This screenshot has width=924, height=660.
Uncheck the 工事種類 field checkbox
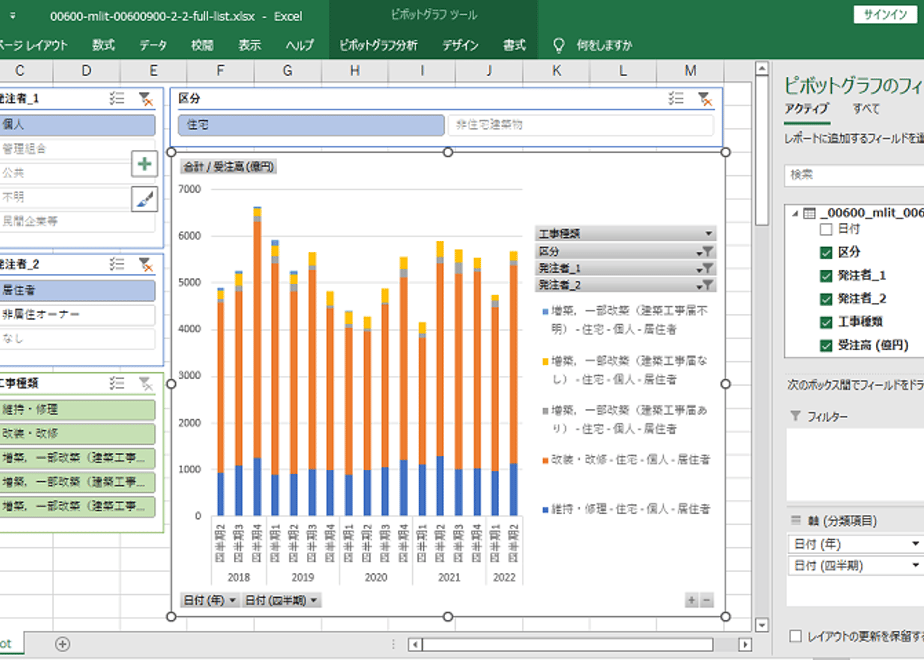tap(826, 322)
